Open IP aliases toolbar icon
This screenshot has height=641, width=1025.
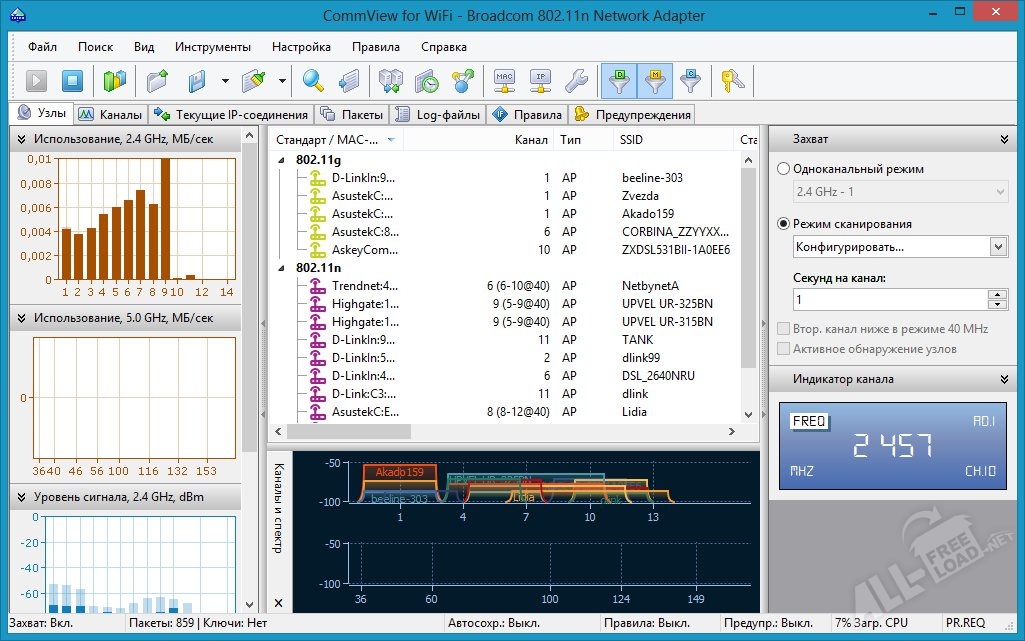click(x=540, y=81)
